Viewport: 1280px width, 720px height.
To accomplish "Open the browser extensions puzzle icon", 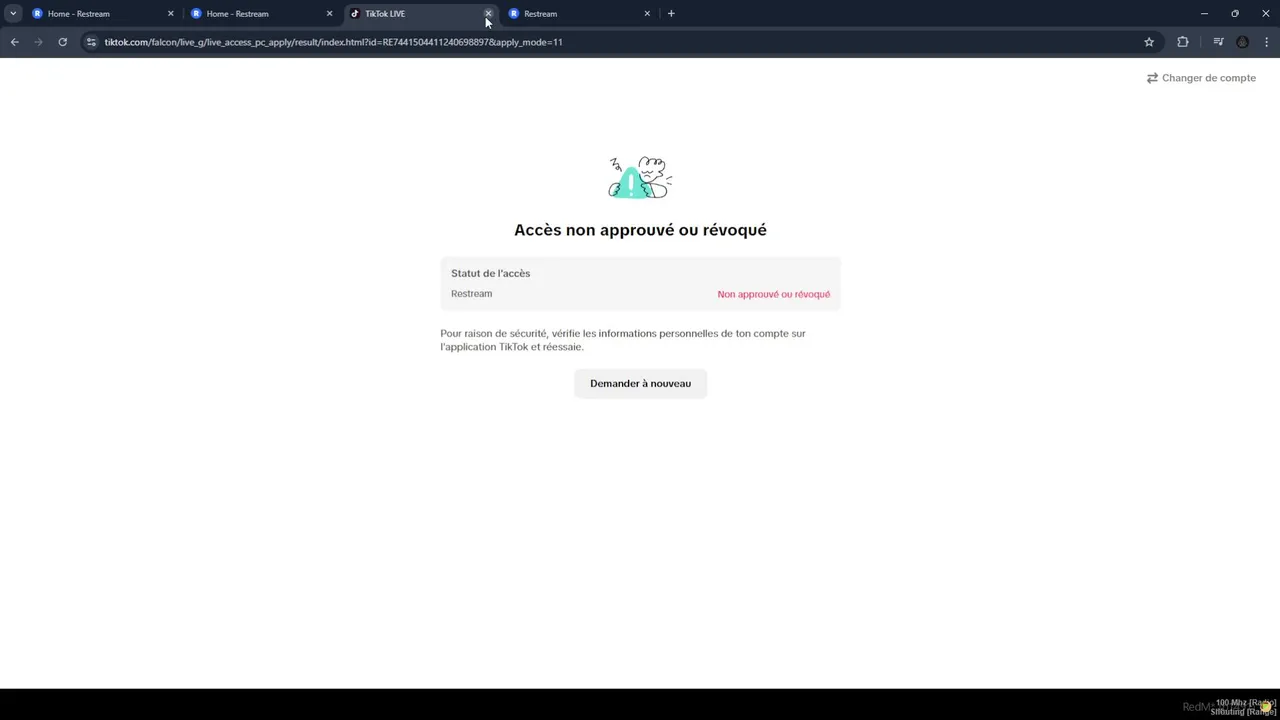I will pyautogui.click(x=1183, y=42).
